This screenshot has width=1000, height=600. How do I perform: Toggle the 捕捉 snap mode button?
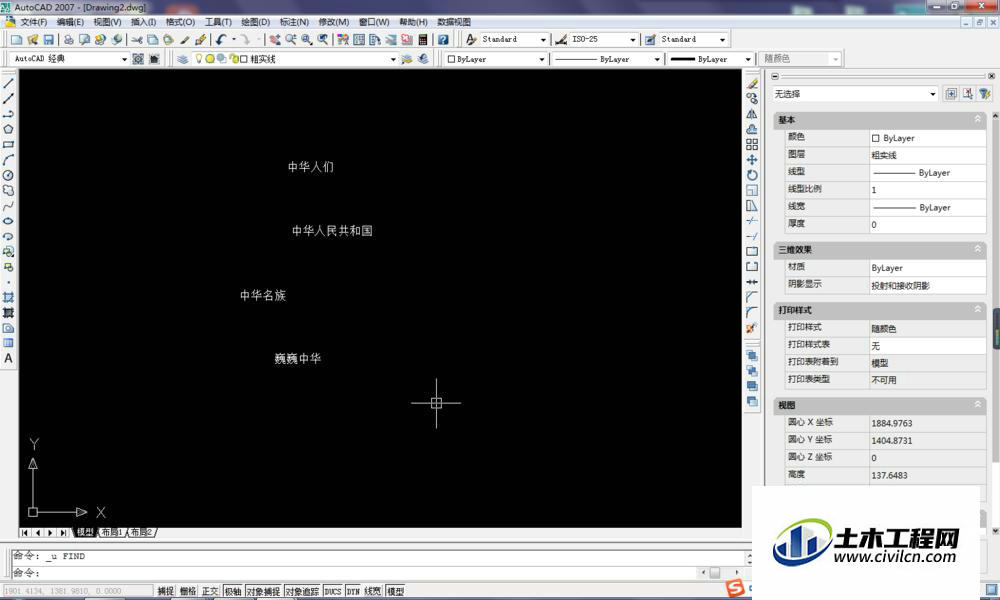pyautogui.click(x=166, y=591)
